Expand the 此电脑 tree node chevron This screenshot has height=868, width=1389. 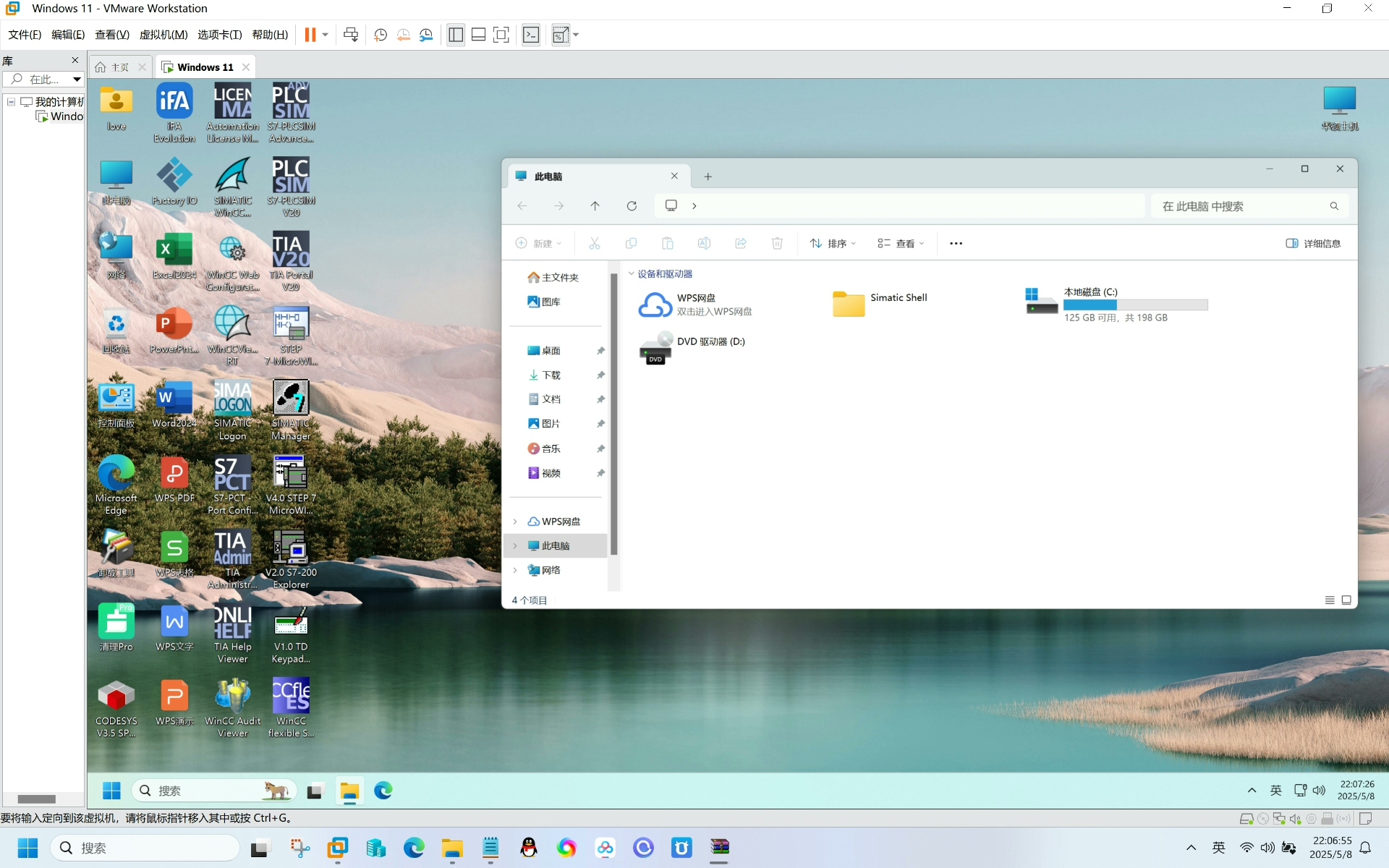click(515, 546)
